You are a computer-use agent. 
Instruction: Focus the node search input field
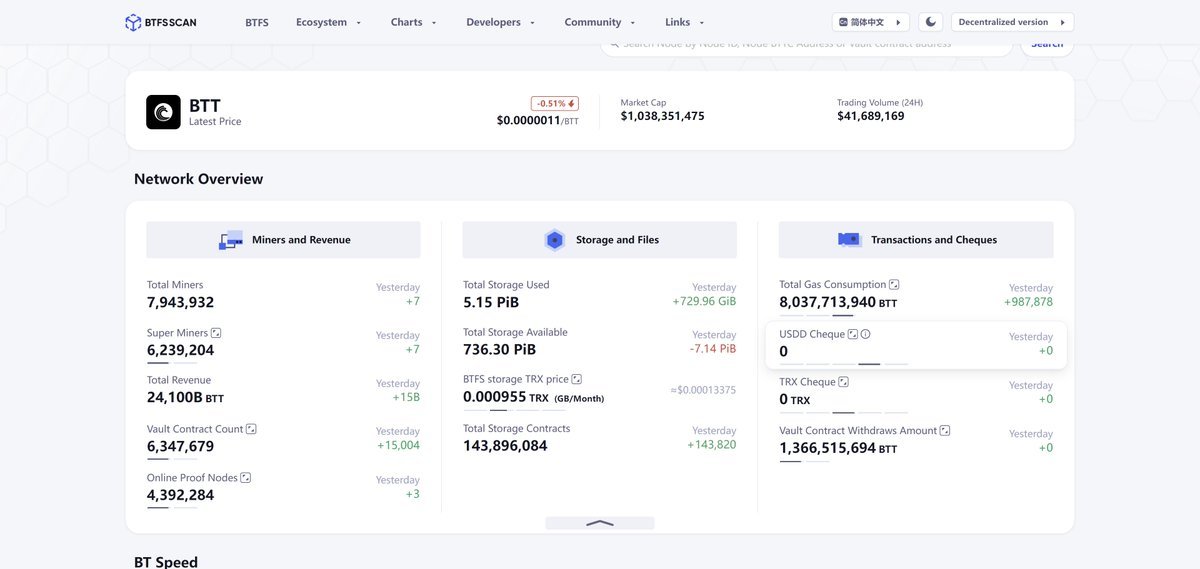pyautogui.click(x=806, y=43)
